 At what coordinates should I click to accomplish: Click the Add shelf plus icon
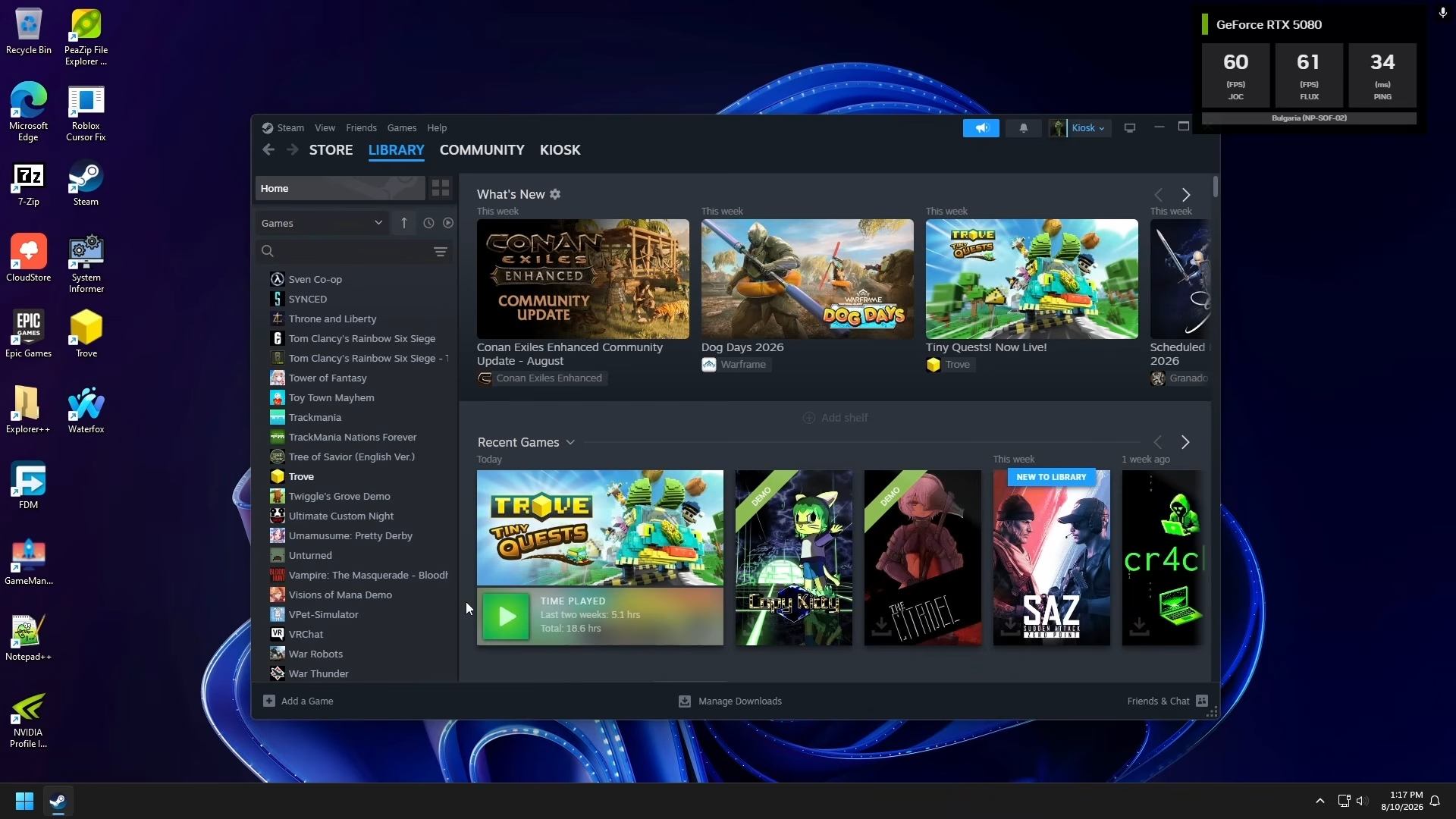pyautogui.click(x=809, y=418)
